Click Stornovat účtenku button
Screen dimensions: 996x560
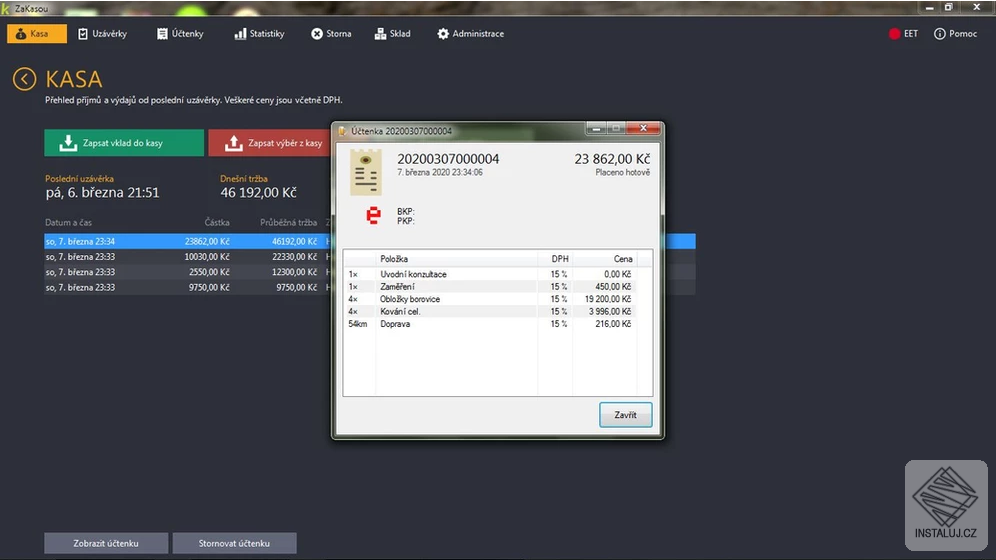[x=234, y=543]
